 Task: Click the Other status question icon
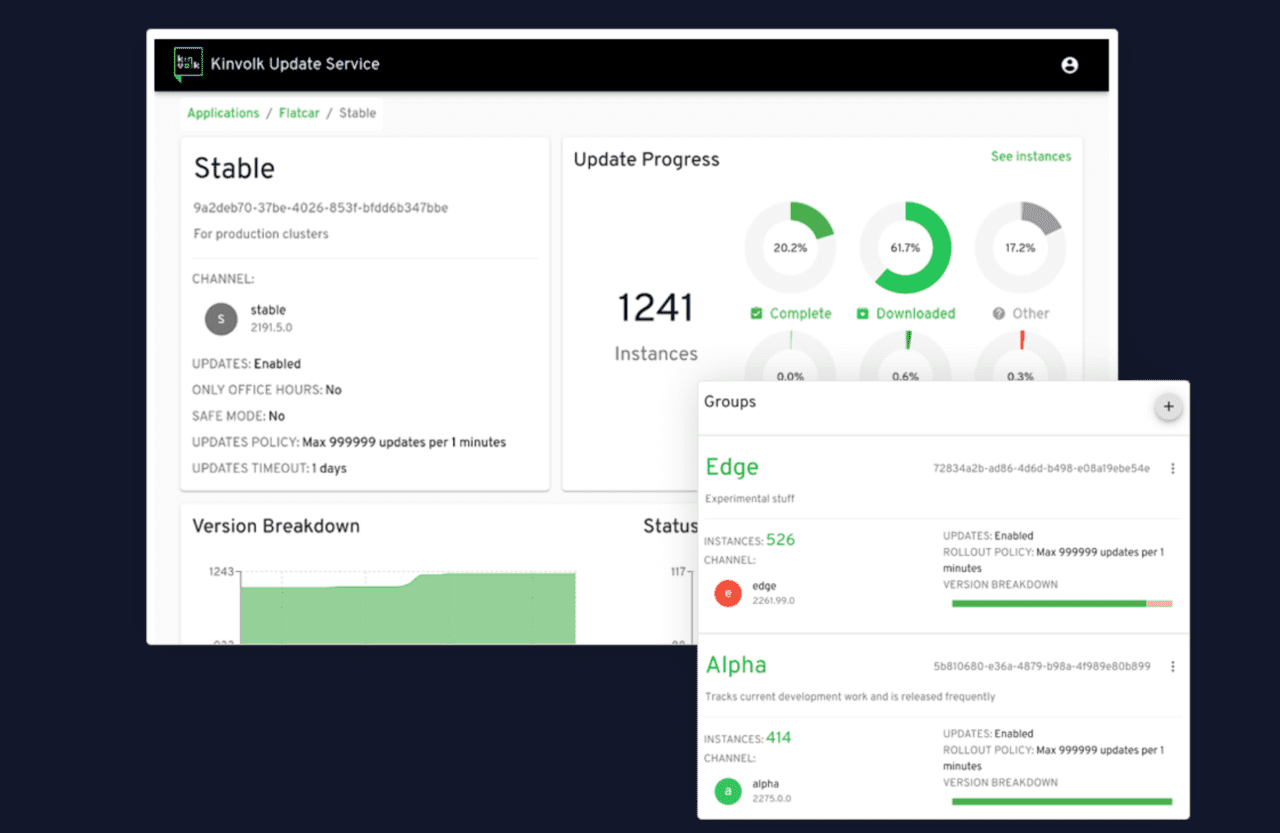click(998, 314)
